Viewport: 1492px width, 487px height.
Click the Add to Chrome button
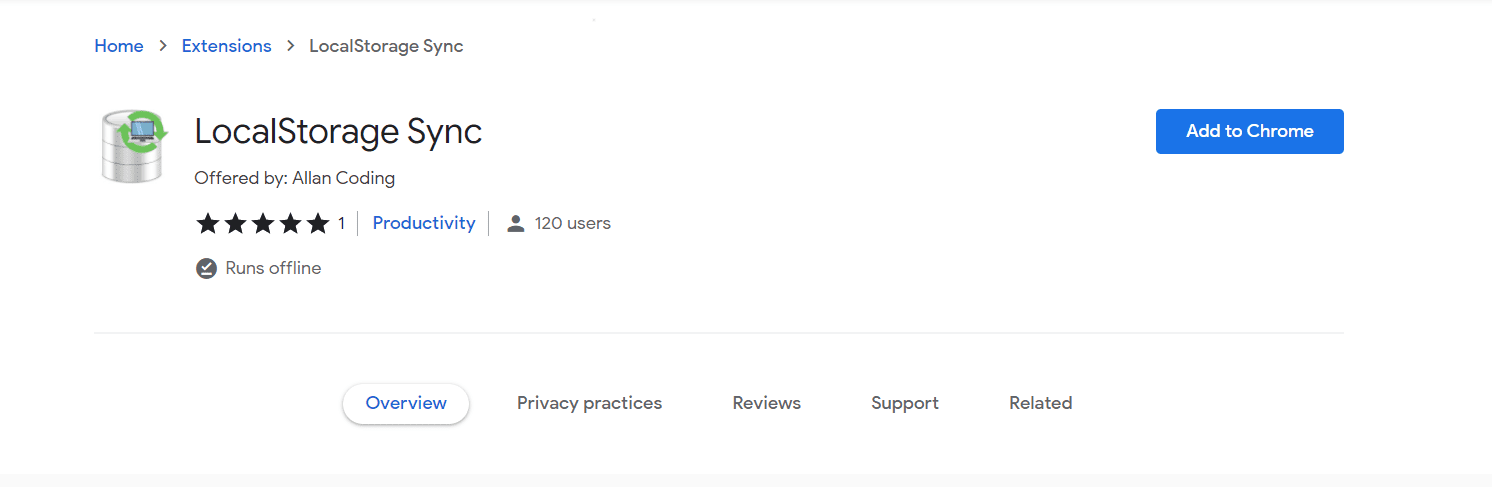point(1250,131)
